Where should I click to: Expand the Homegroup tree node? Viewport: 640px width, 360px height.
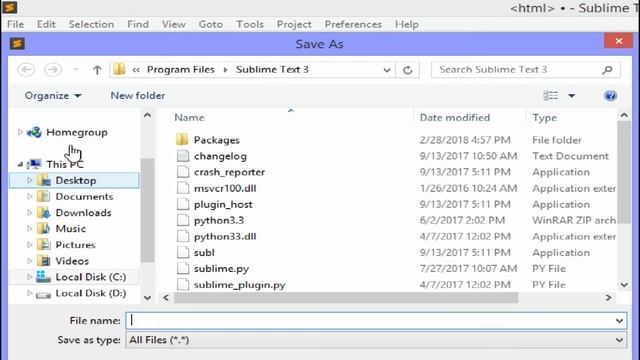20,132
